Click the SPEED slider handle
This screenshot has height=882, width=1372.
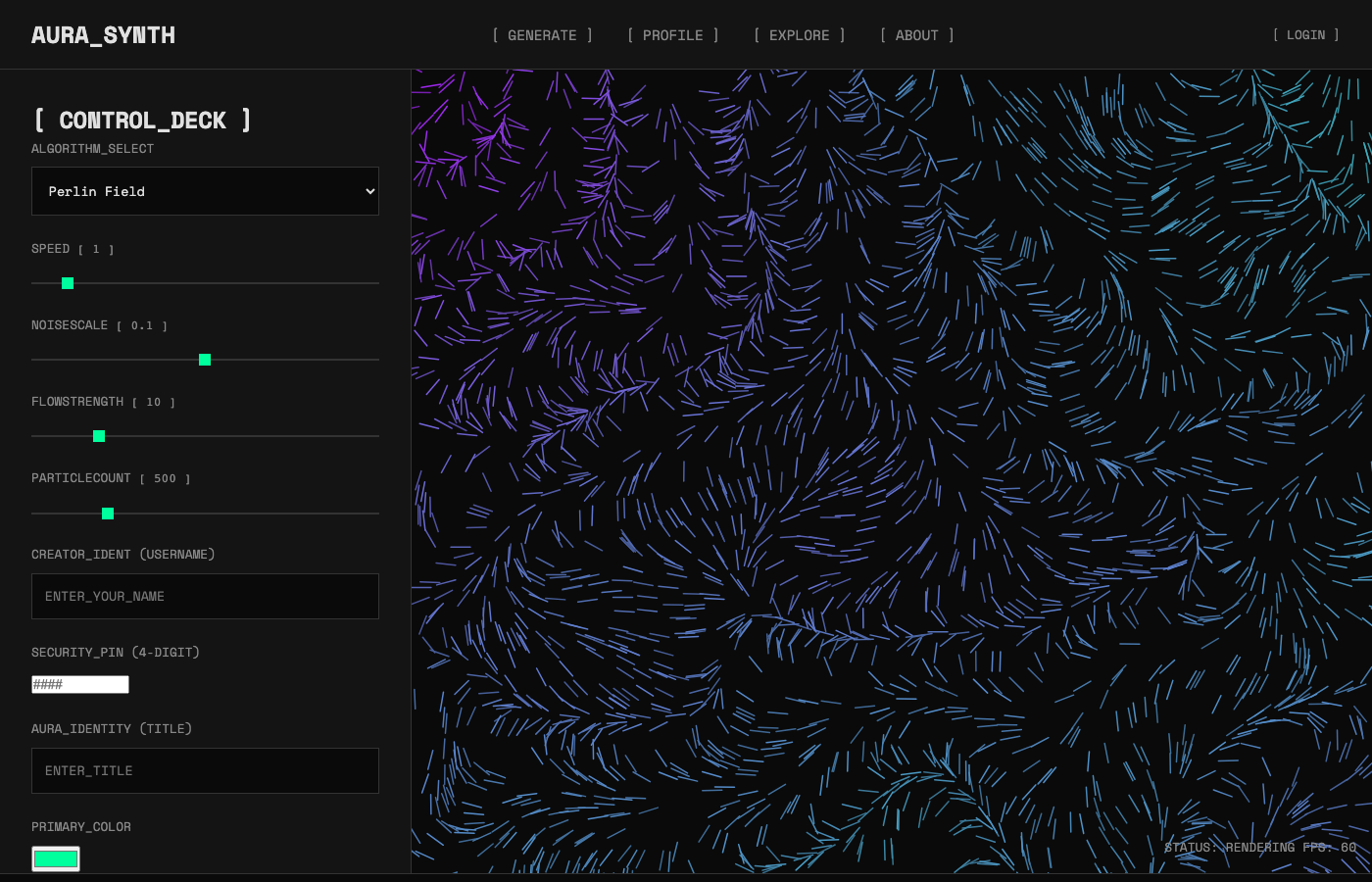67,283
